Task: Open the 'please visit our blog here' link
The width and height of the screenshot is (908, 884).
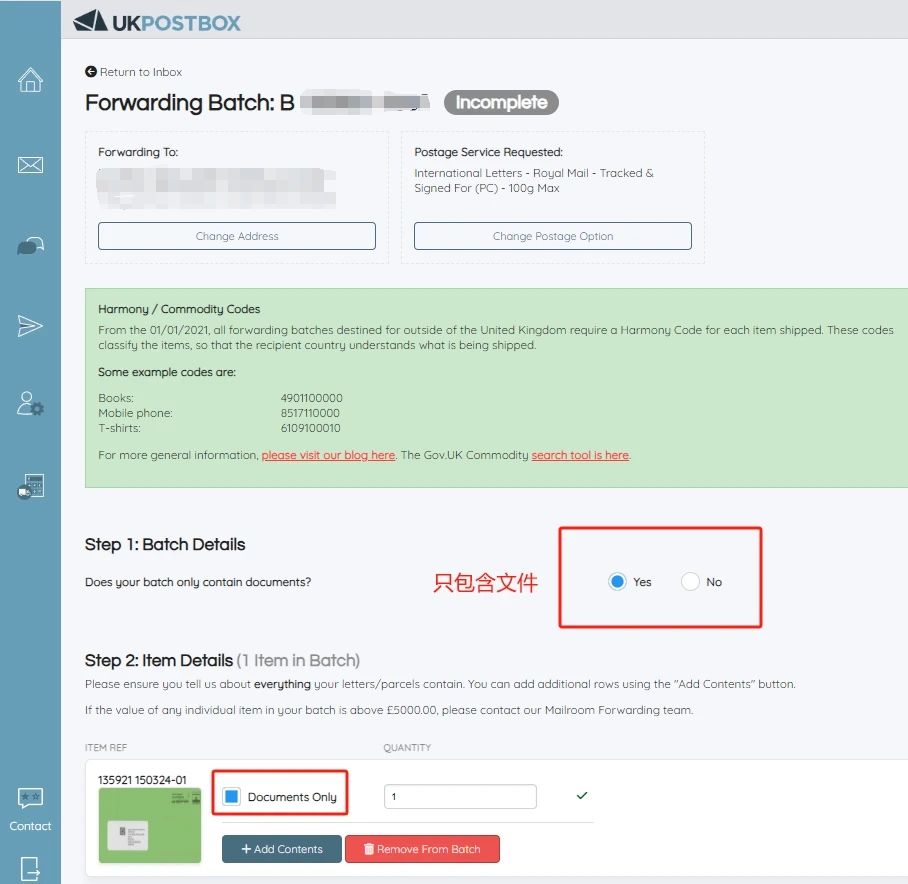Action: [x=328, y=455]
